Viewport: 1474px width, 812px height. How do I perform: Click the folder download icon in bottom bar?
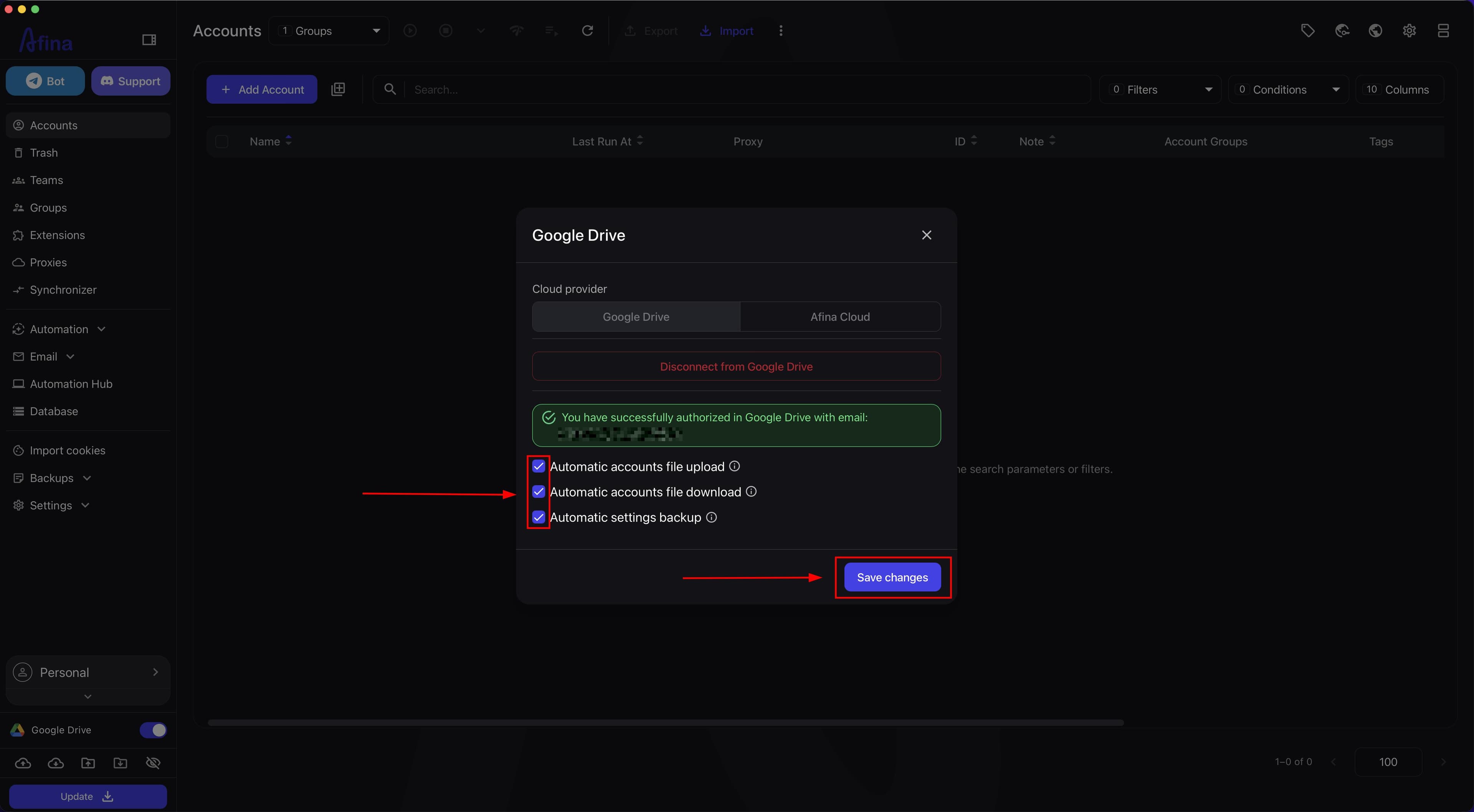tap(120, 763)
